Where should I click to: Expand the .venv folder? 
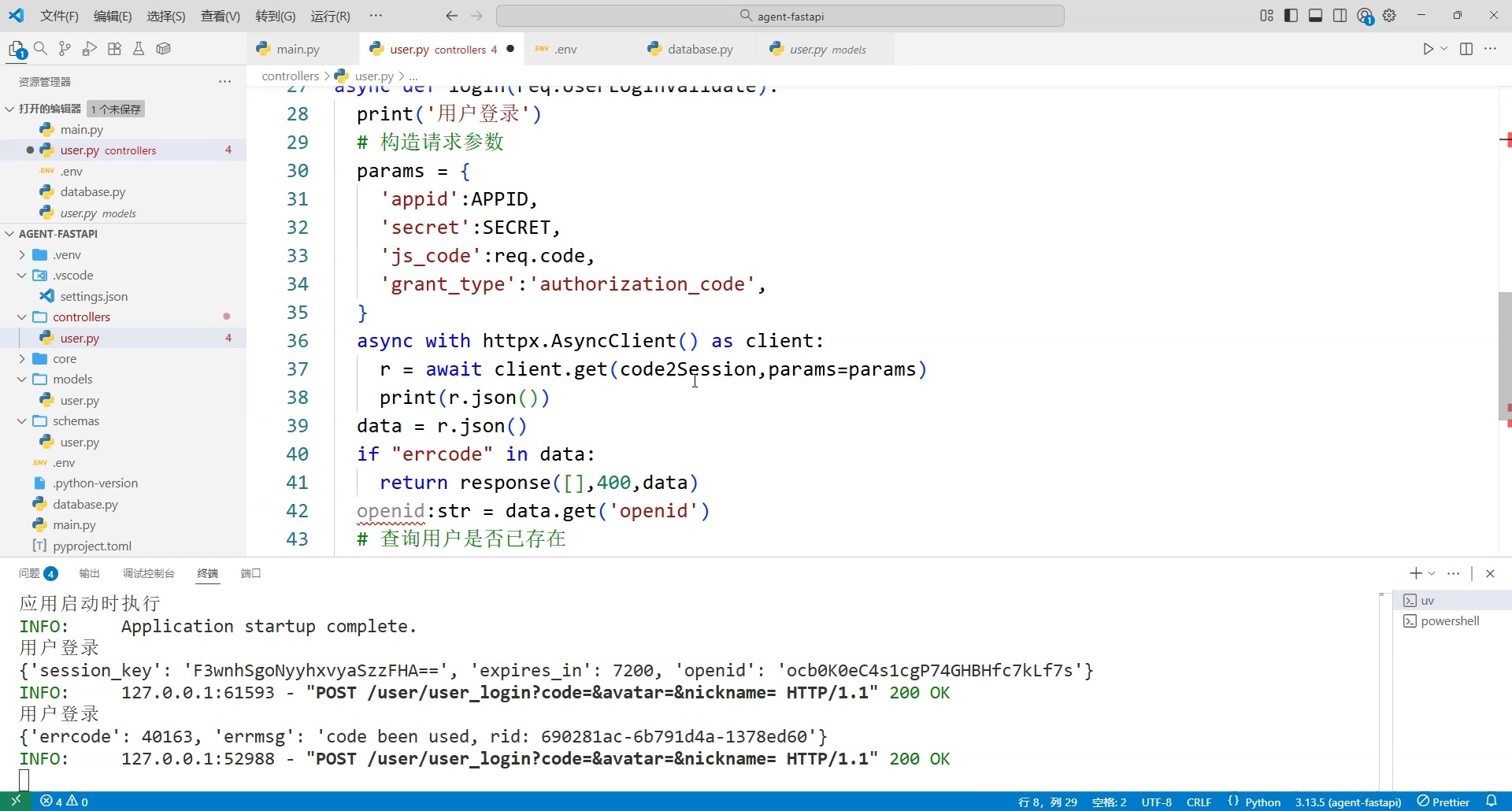coord(22,255)
